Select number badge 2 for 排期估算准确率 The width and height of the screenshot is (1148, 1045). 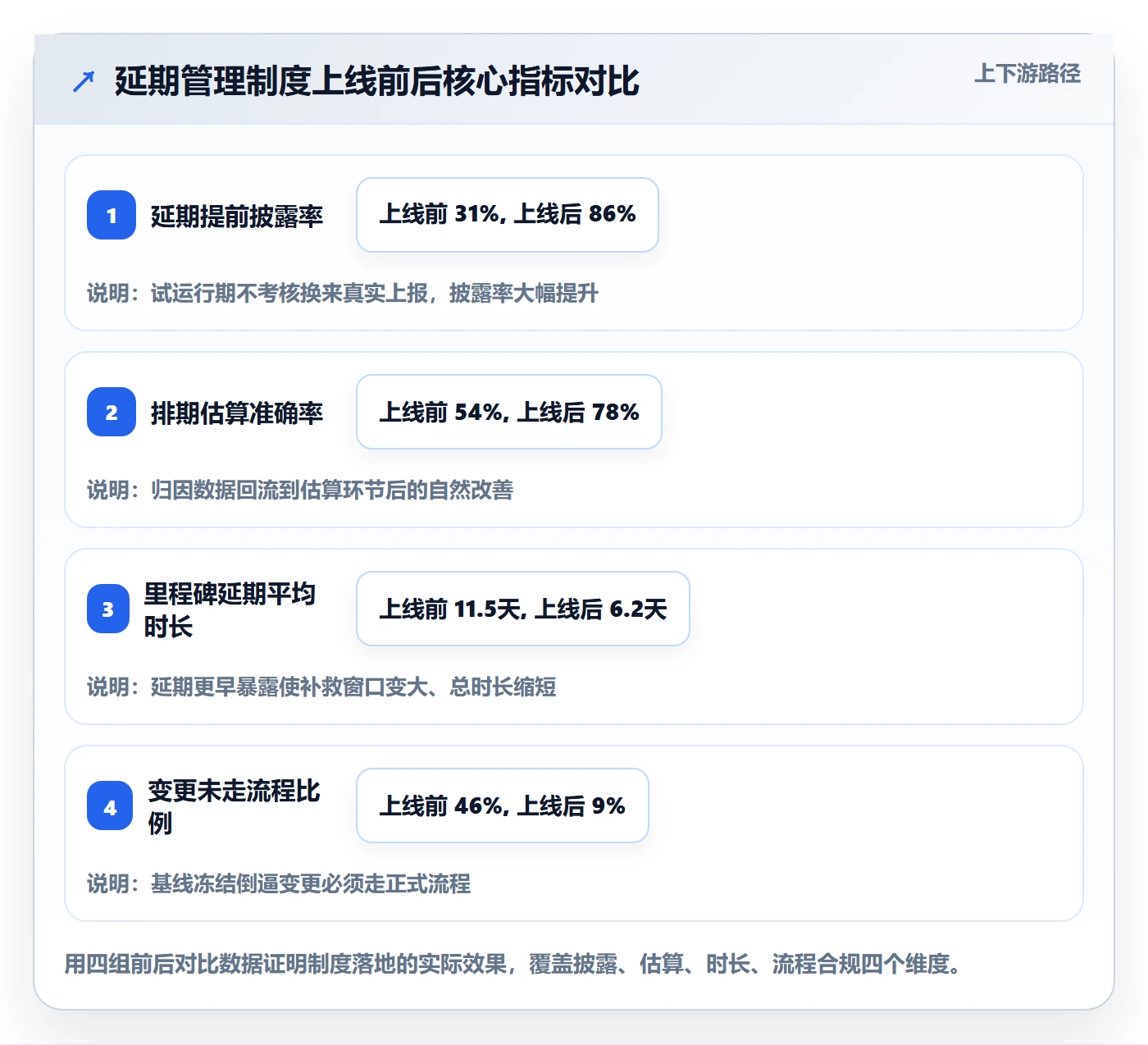(x=112, y=412)
